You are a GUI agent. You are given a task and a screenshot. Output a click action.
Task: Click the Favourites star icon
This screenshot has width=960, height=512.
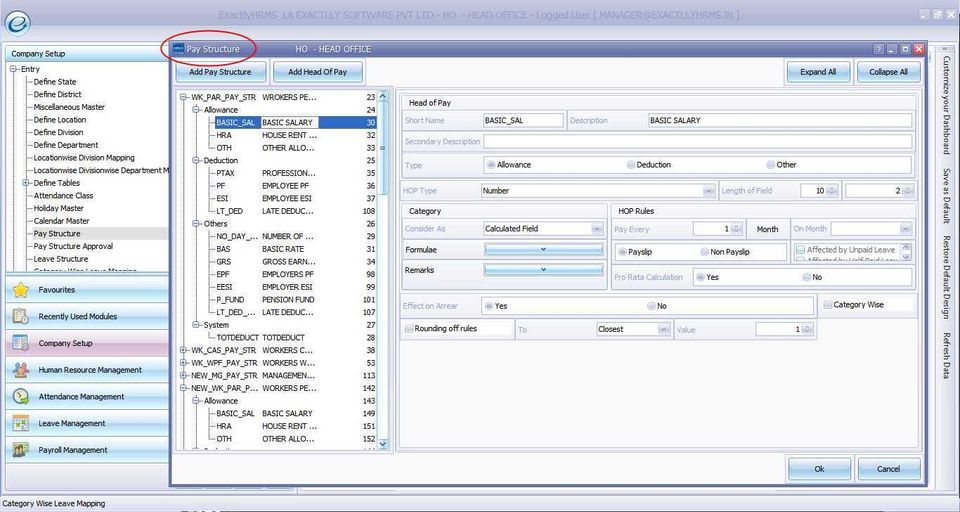20,290
